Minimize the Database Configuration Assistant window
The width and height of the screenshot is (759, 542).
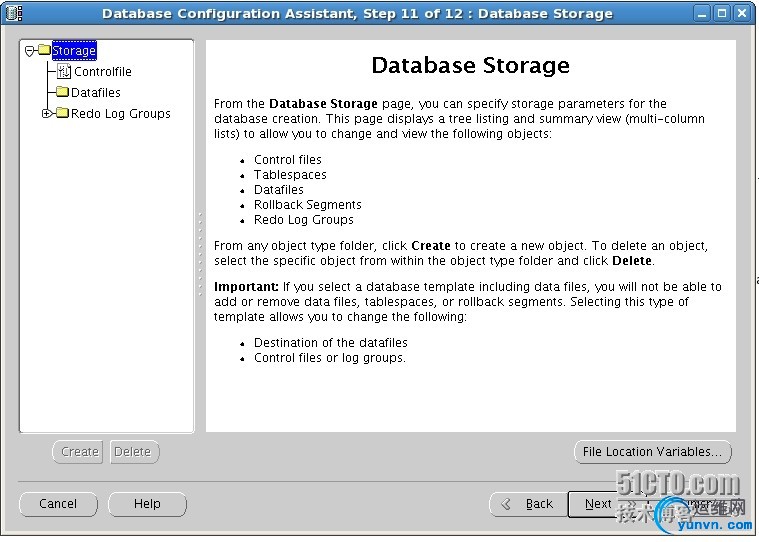click(x=701, y=14)
